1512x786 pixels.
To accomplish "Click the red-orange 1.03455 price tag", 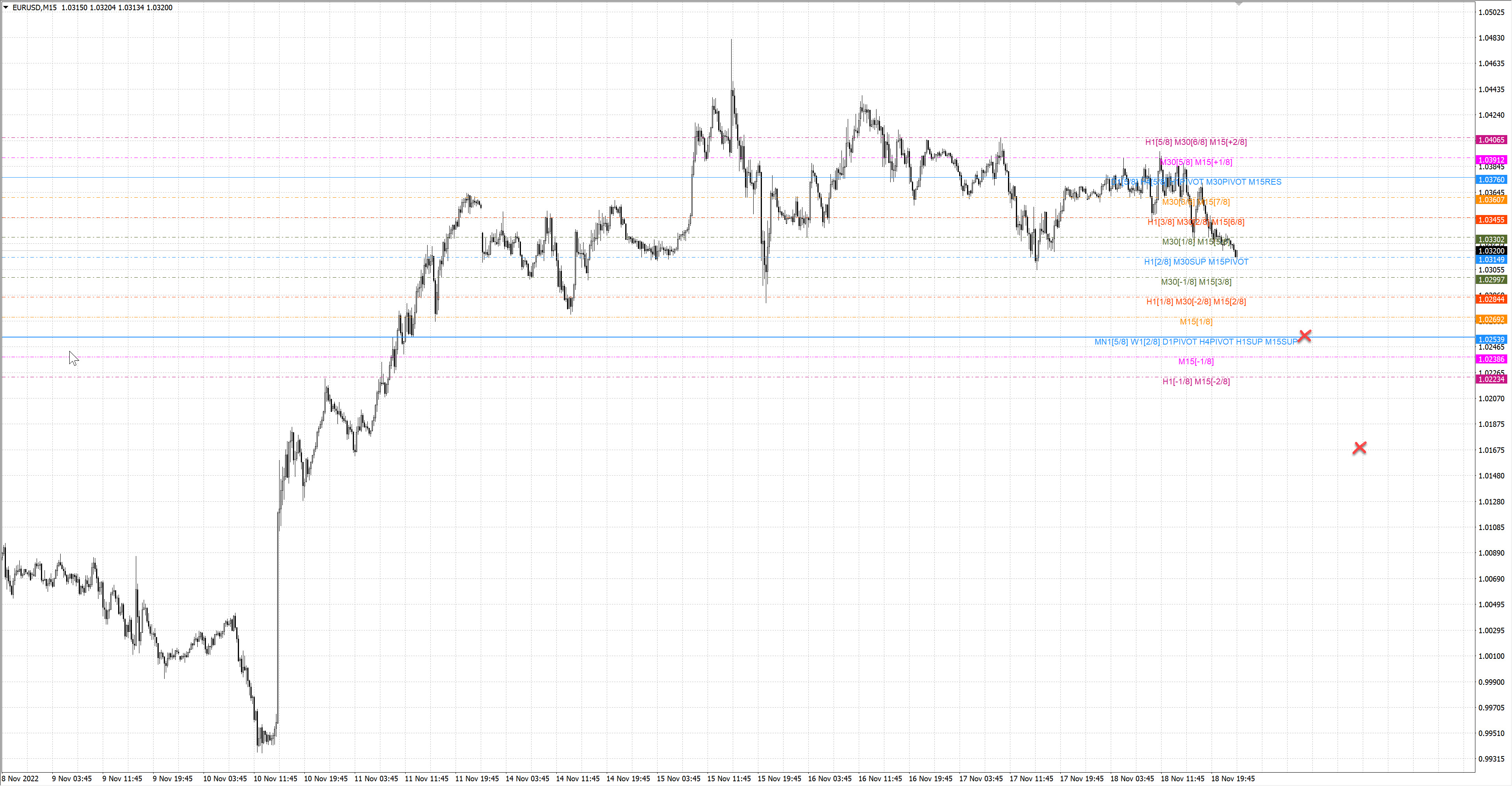I will click(x=1491, y=220).
